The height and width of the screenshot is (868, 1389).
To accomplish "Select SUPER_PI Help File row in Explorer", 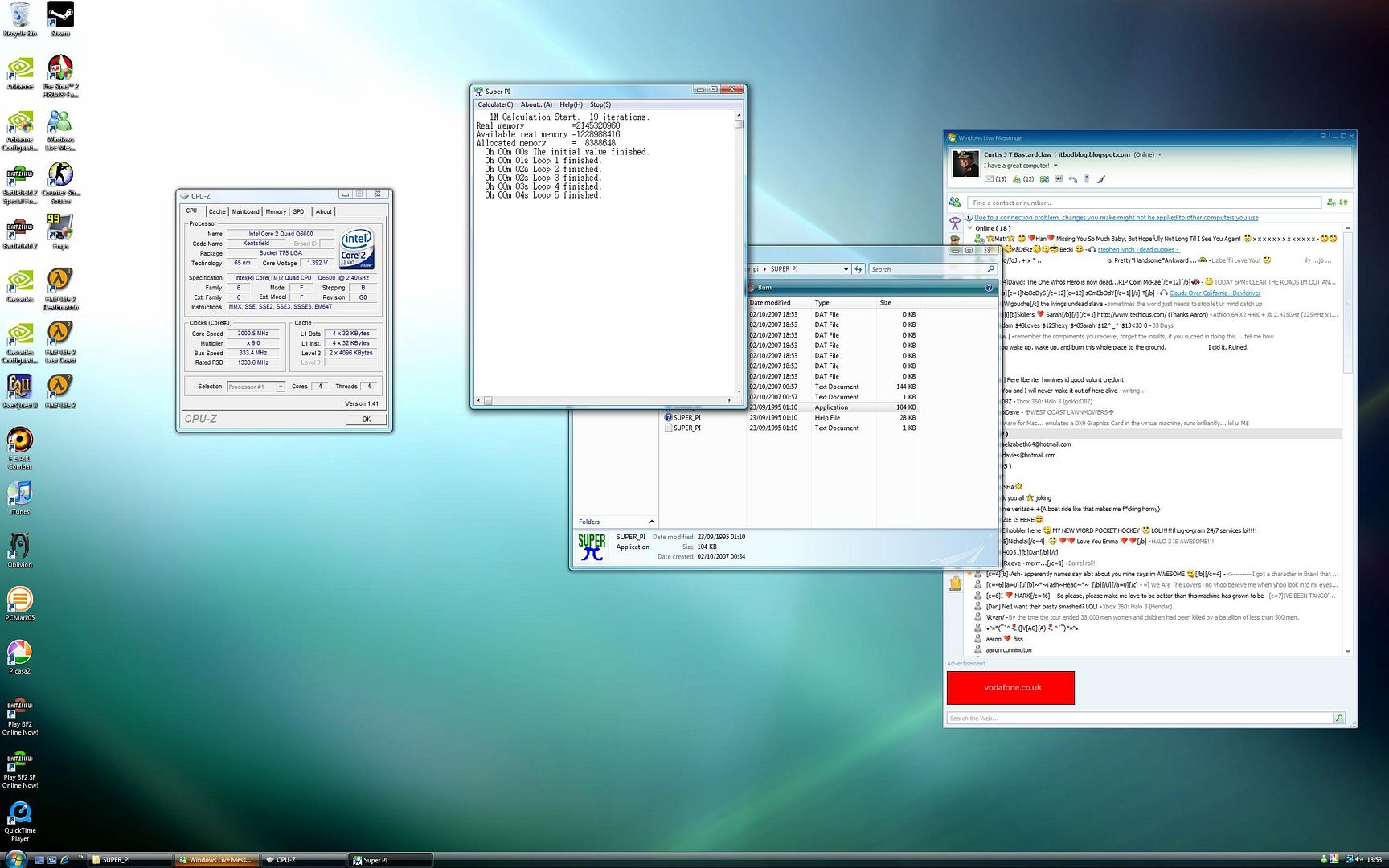I will [x=791, y=418].
